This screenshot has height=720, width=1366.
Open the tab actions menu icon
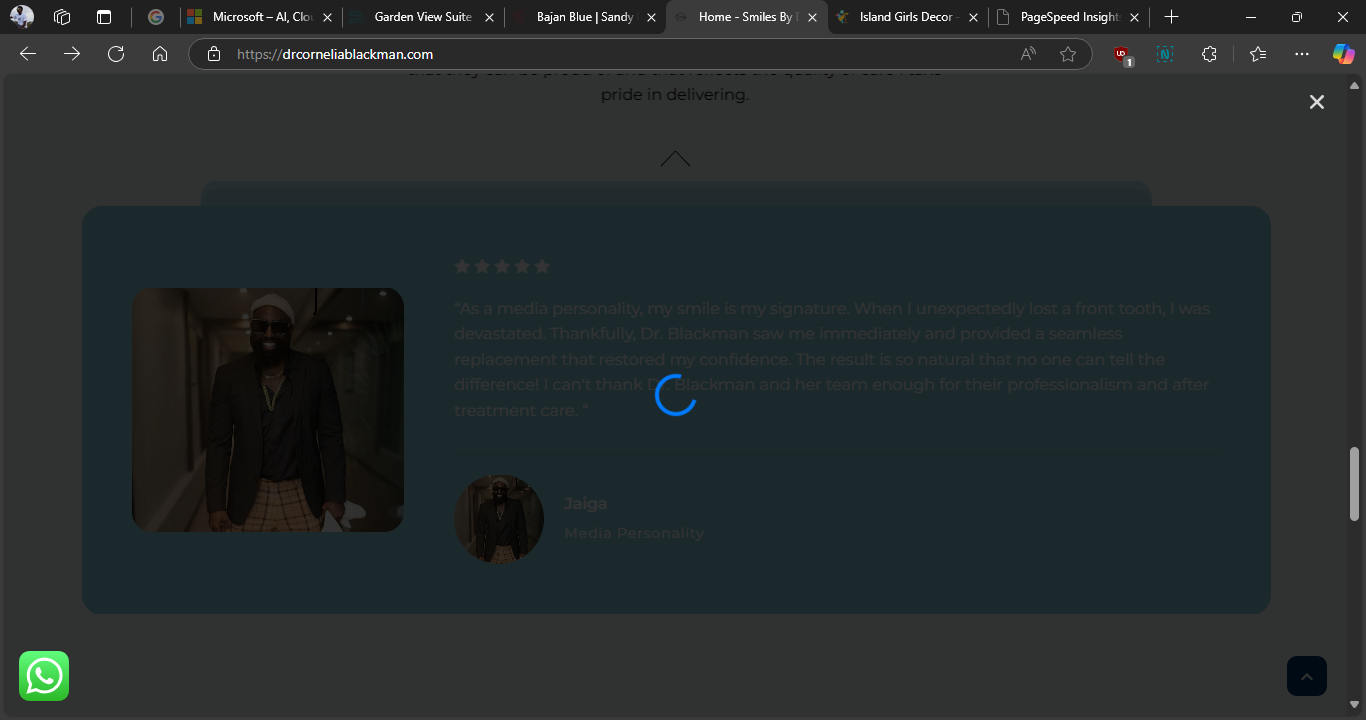click(x=104, y=17)
